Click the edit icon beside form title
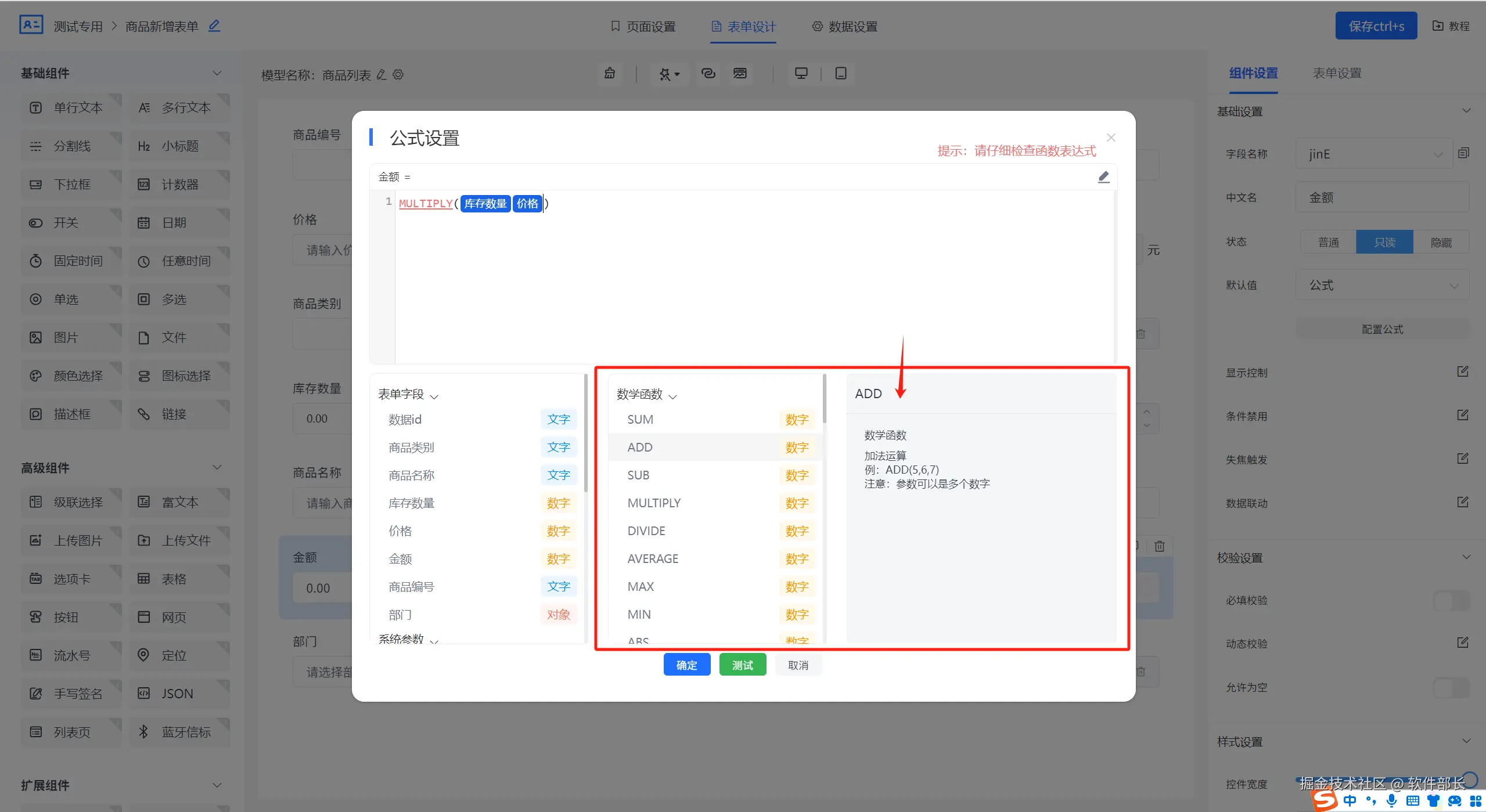The height and width of the screenshot is (812, 1486). 214,26
